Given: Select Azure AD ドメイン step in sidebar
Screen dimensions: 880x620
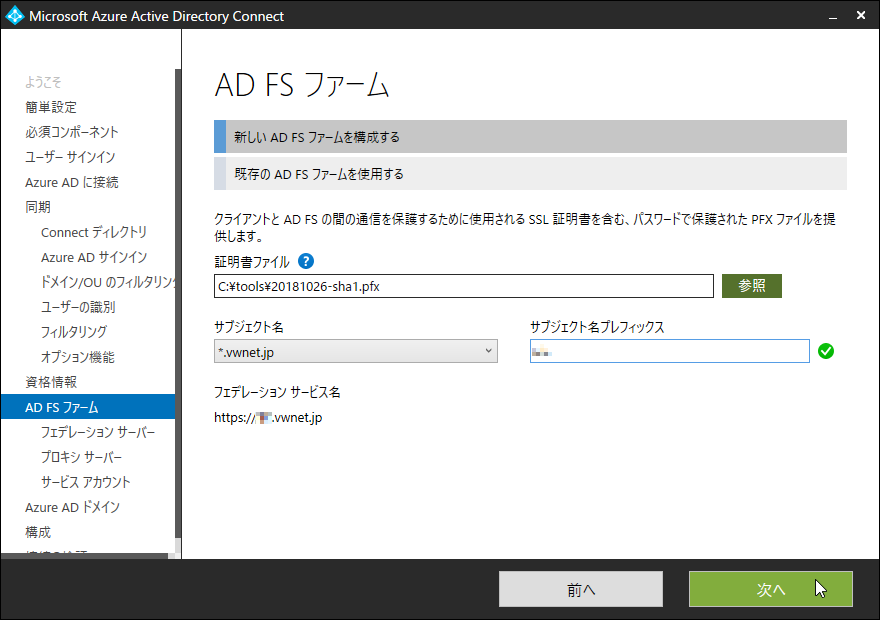Looking at the screenshot, I should [72, 507].
